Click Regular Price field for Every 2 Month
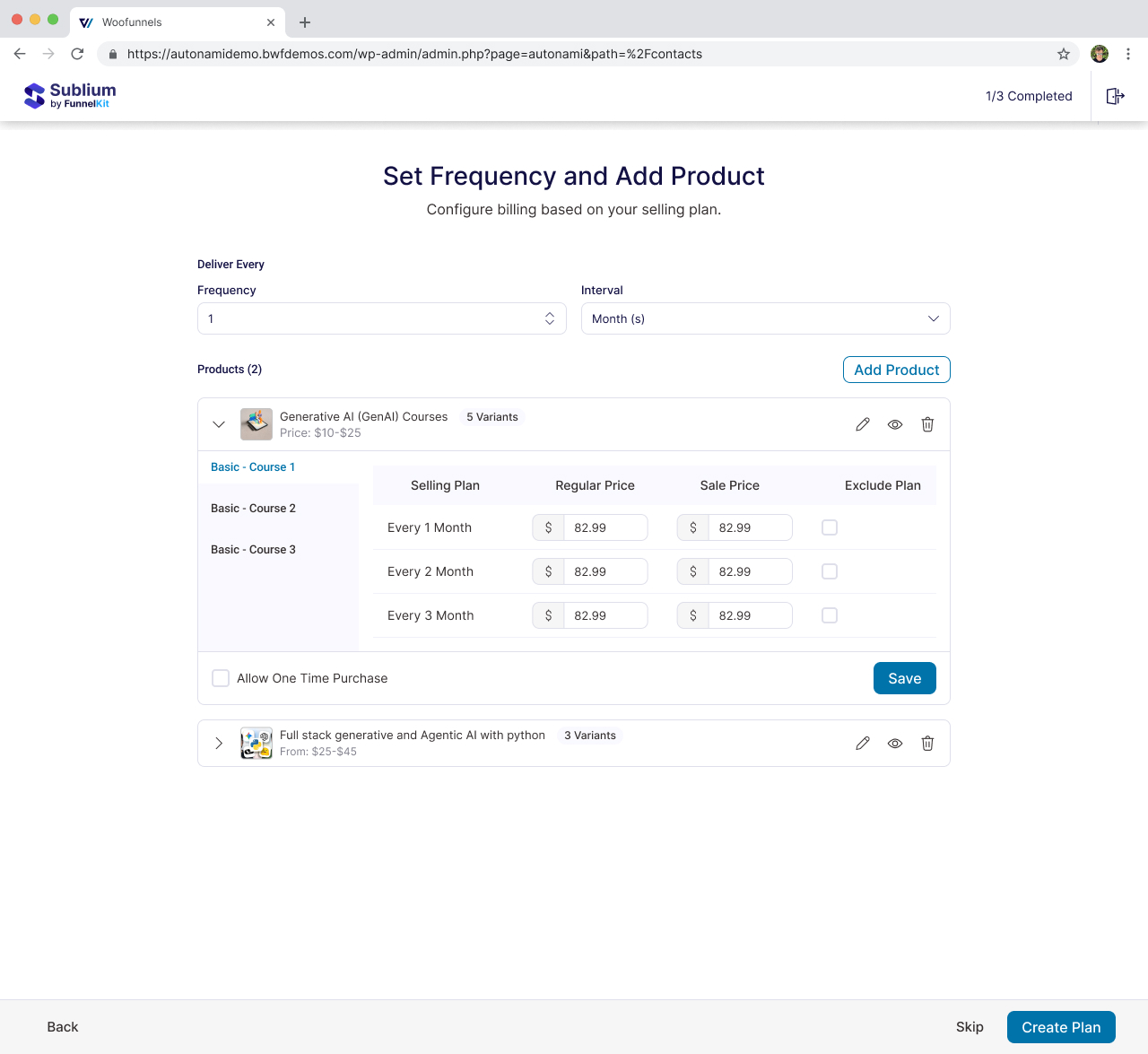This screenshot has height=1054, width=1148. coord(604,571)
